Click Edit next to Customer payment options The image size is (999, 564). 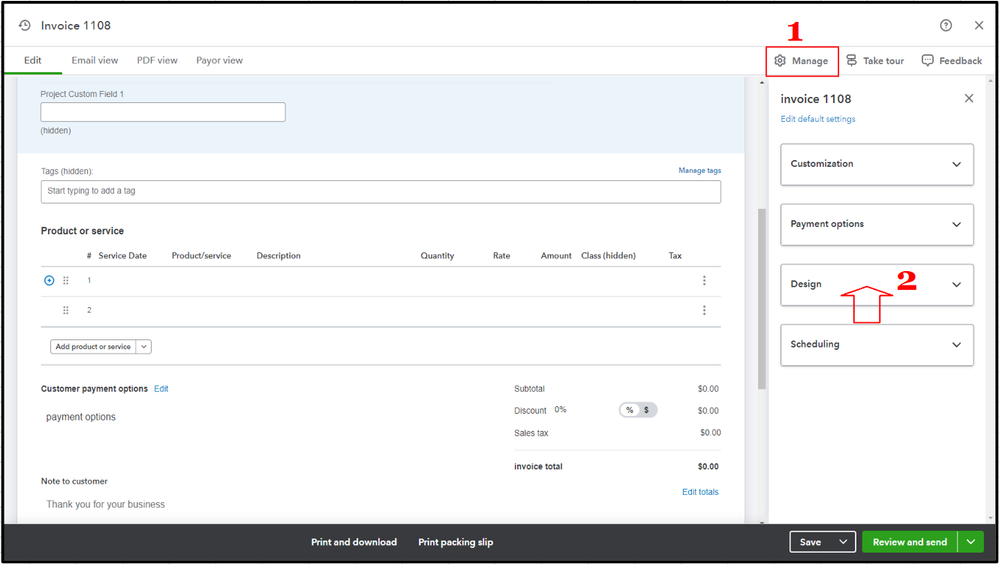click(161, 389)
